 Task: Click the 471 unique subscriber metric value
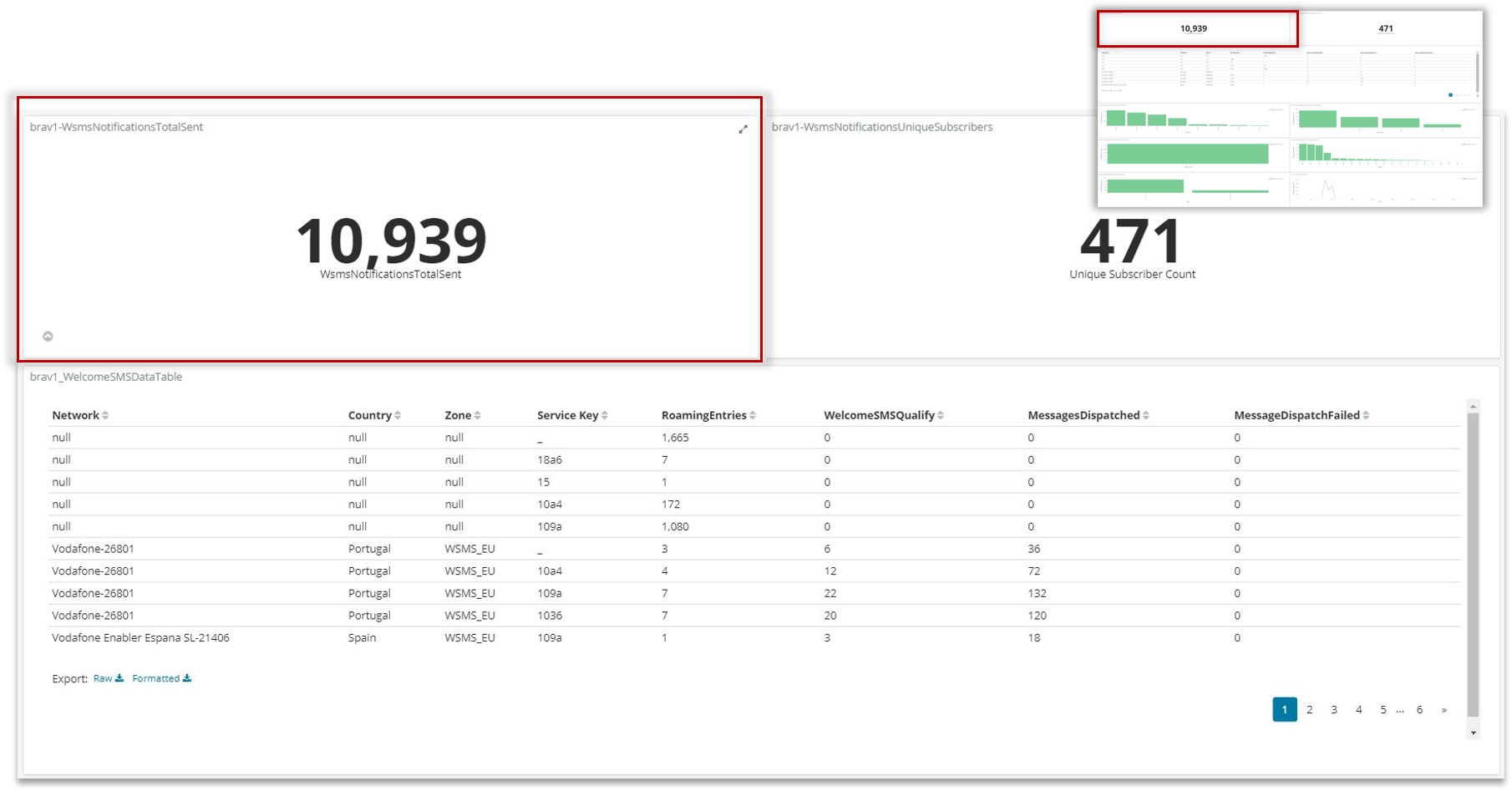coord(1131,241)
